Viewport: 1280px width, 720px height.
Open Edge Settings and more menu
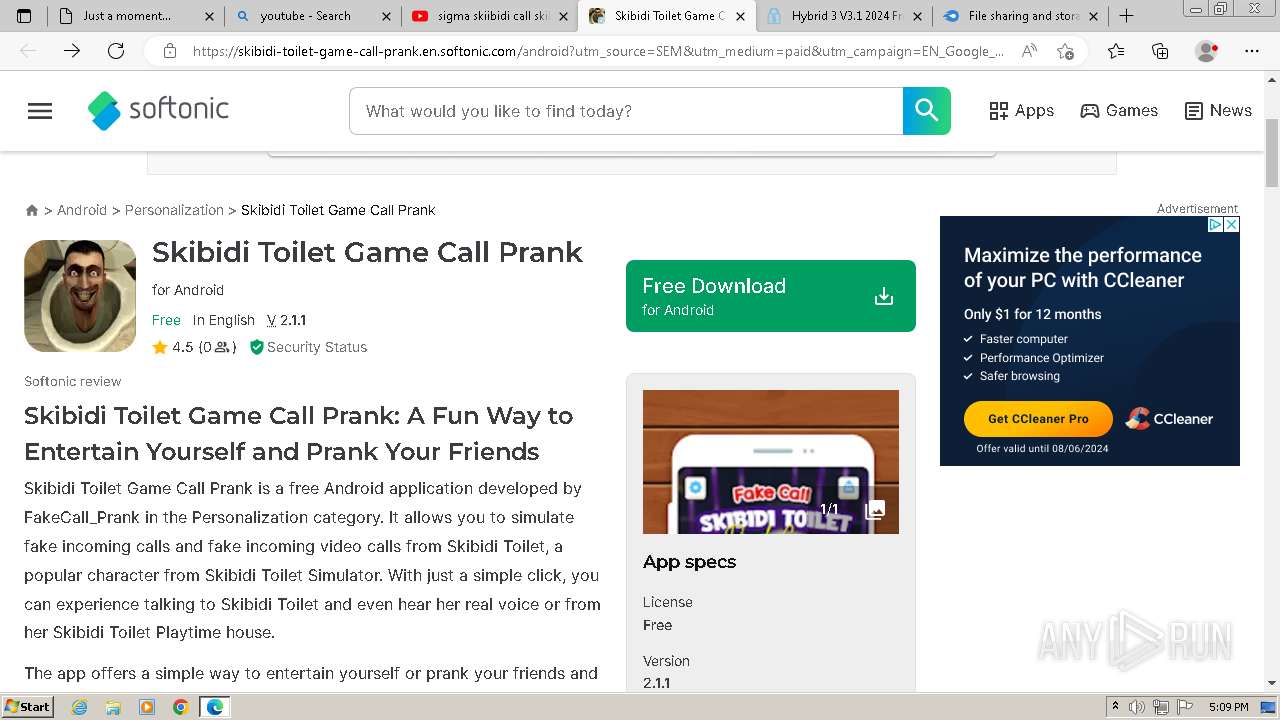coord(1252,51)
